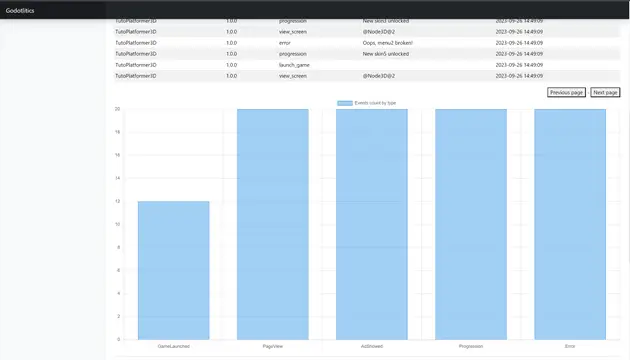Screen dimensions: 630x360
Task: Select the launch_game event row
Action: [367, 65]
